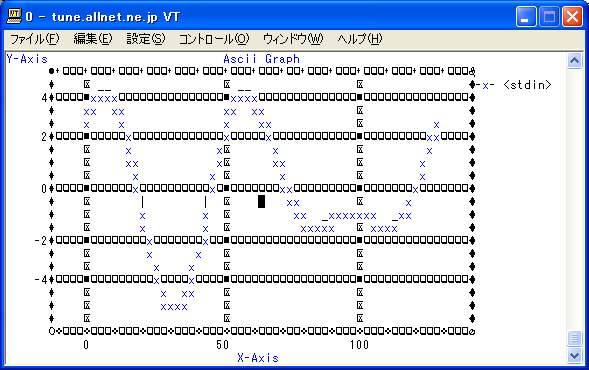Screen dimensions: 589x370
Task: Open the ファイル(F) menu
Action: (x=34, y=39)
